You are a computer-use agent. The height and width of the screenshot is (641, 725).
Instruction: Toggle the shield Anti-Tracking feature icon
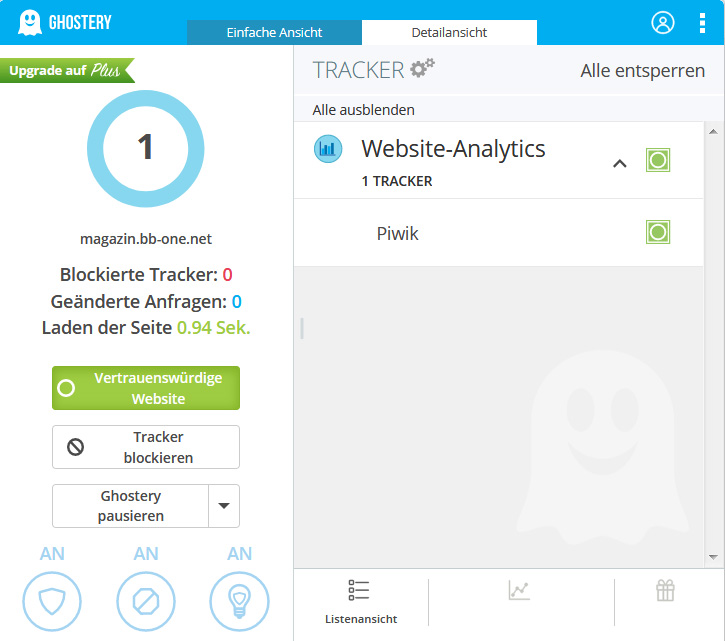pos(52,601)
